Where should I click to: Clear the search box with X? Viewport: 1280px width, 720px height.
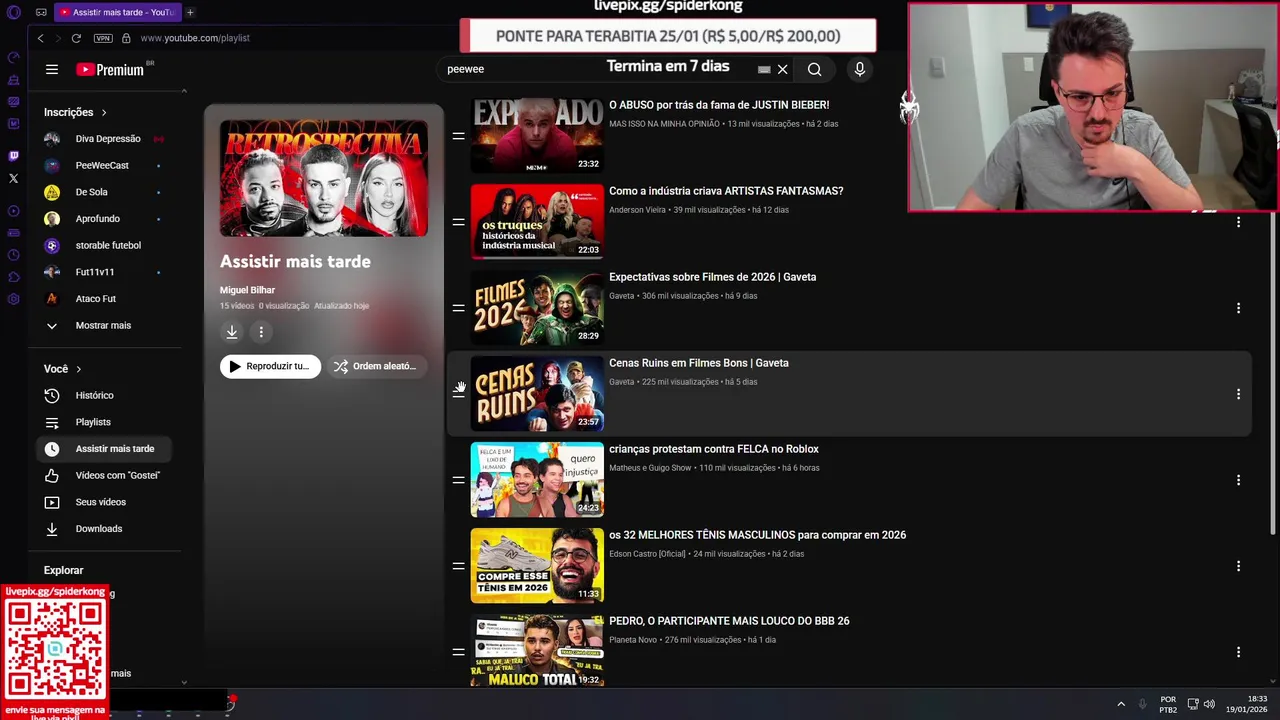pos(782,69)
